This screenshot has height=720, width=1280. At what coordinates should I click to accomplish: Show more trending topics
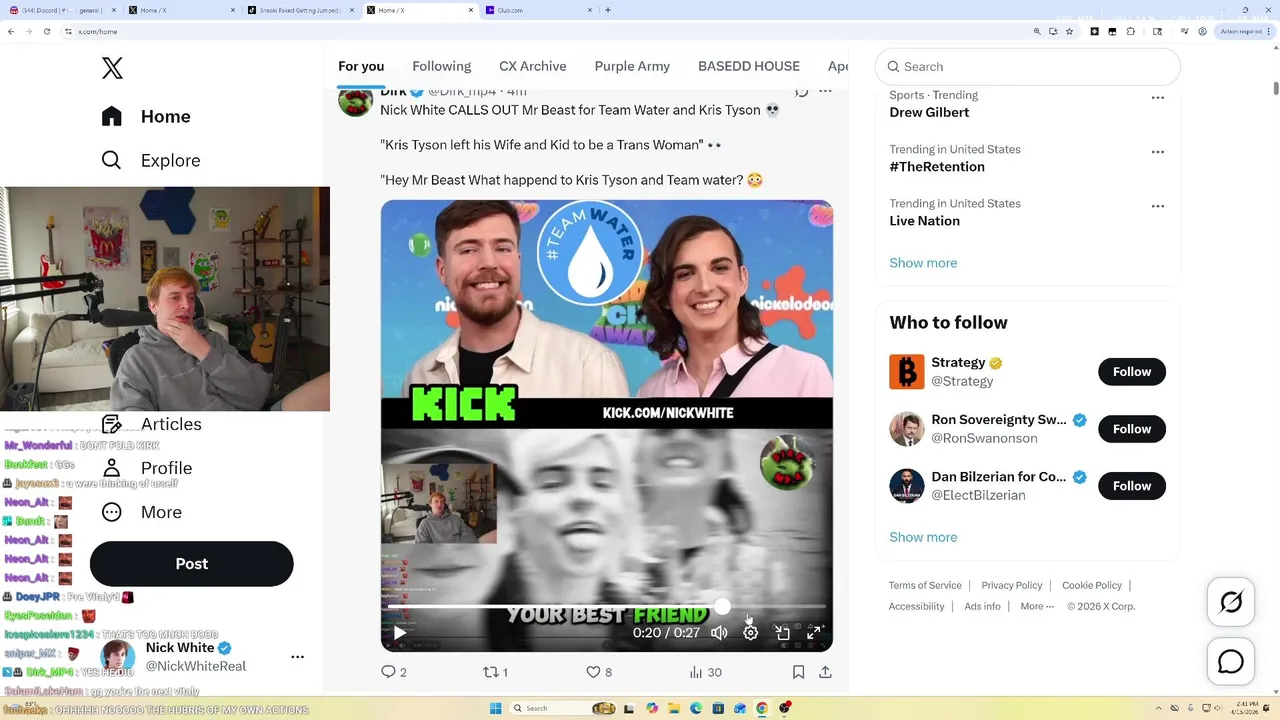point(923,263)
